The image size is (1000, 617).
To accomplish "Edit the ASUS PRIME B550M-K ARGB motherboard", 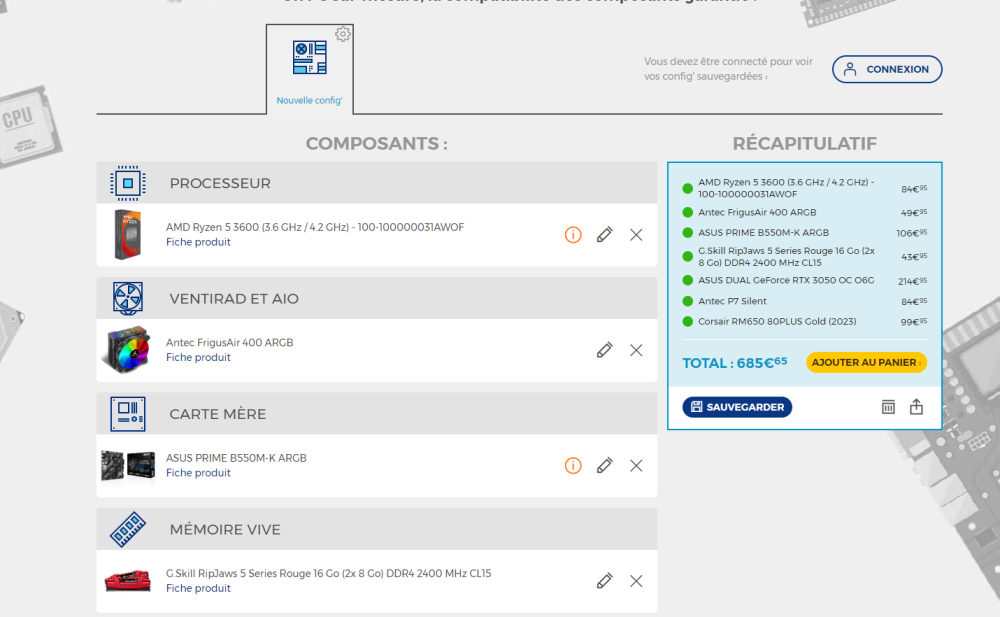I will click(x=605, y=466).
